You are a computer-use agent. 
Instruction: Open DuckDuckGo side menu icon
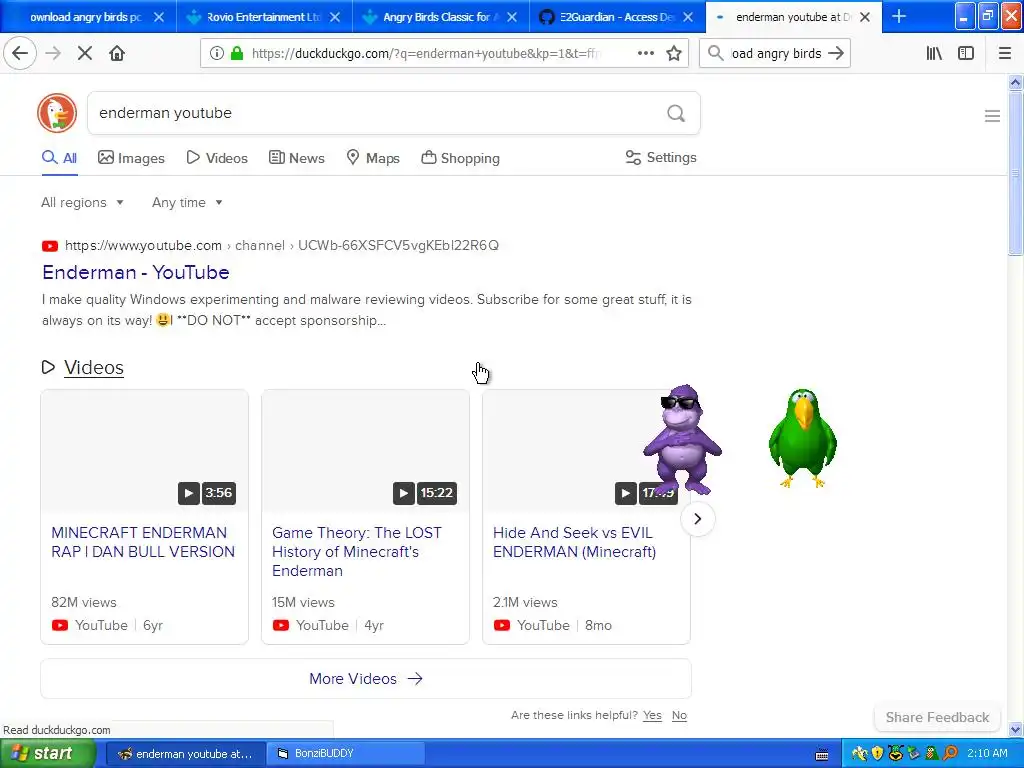coord(992,116)
